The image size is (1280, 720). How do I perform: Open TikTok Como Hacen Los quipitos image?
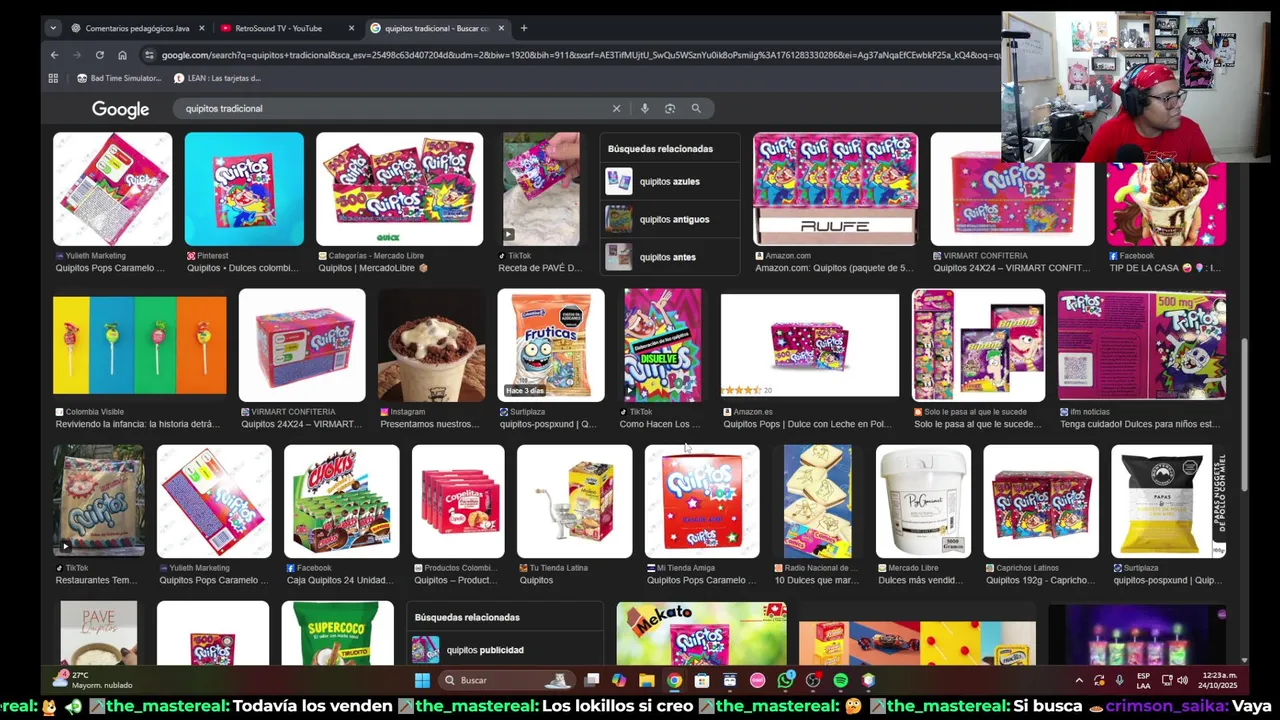[662, 345]
